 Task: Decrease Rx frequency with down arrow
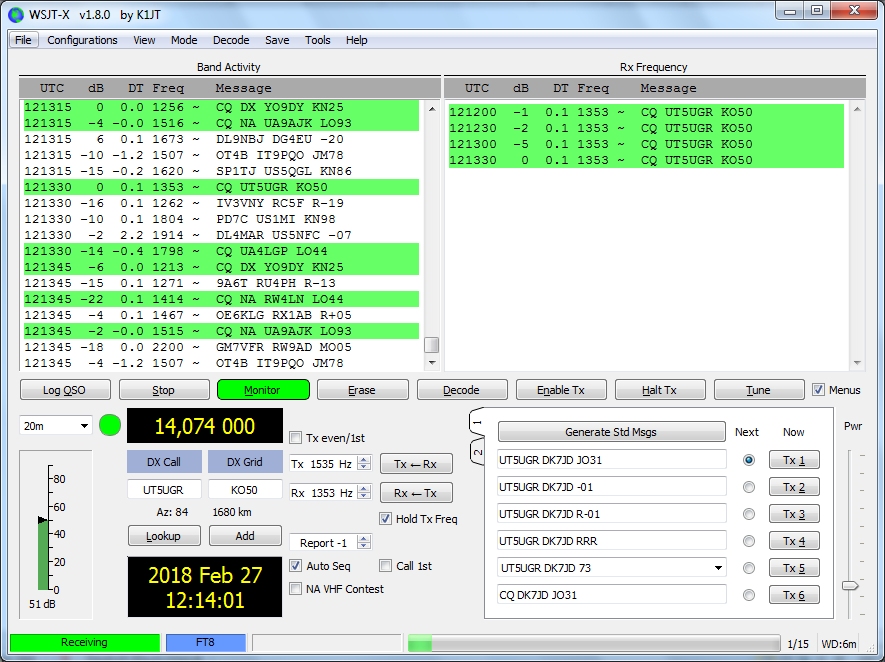click(x=364, y=497)
